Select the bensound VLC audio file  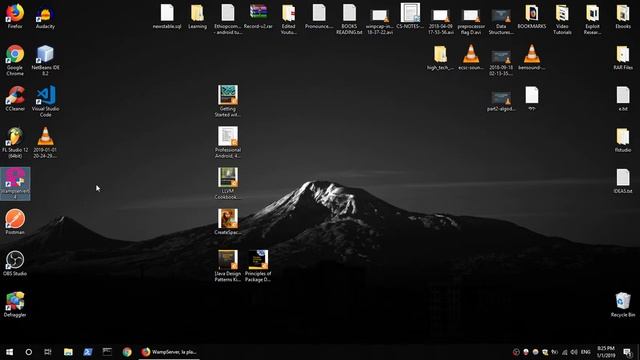tap(531, 58)
